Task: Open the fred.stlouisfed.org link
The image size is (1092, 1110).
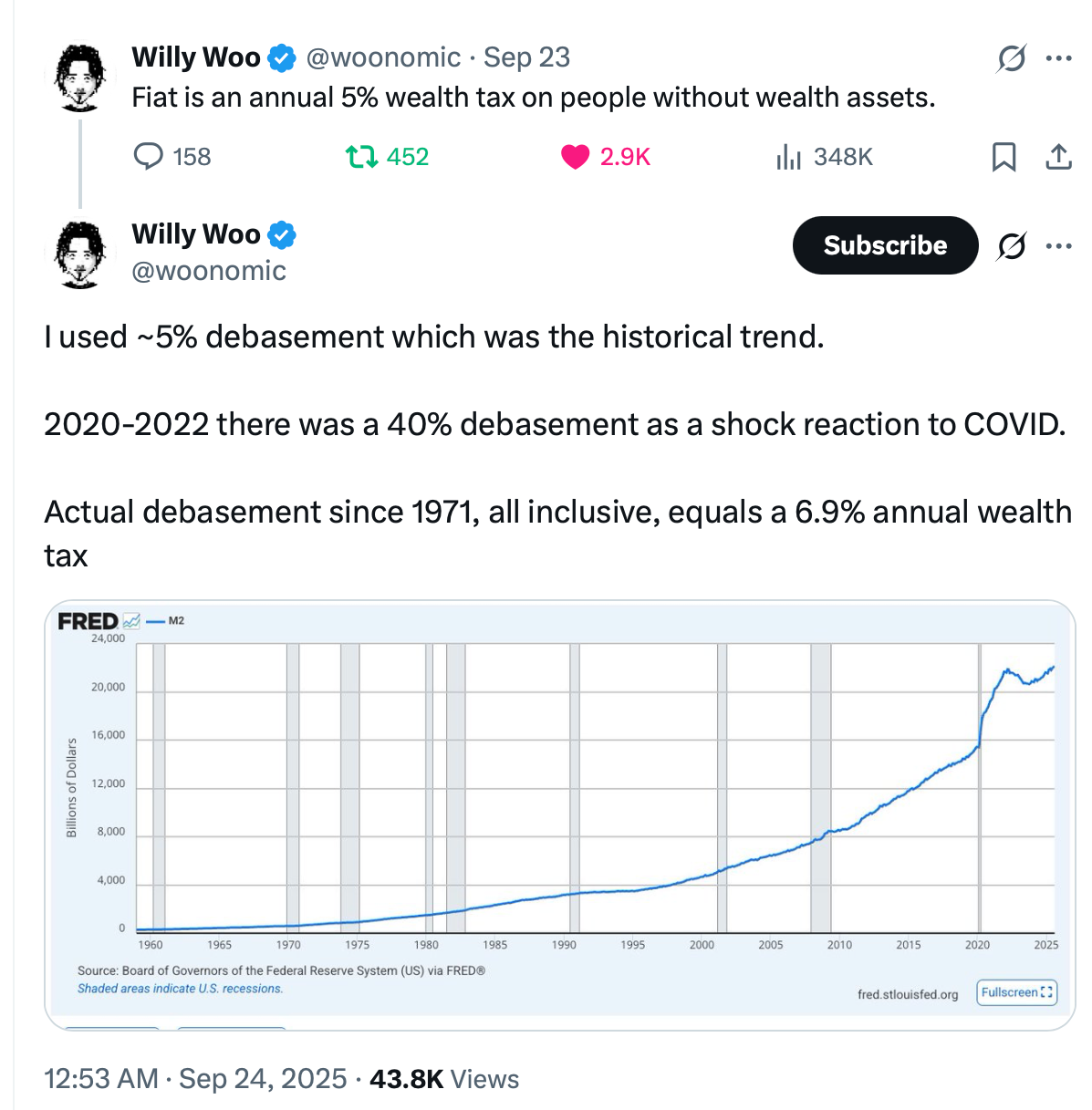Action: click(x=907, y=994)
